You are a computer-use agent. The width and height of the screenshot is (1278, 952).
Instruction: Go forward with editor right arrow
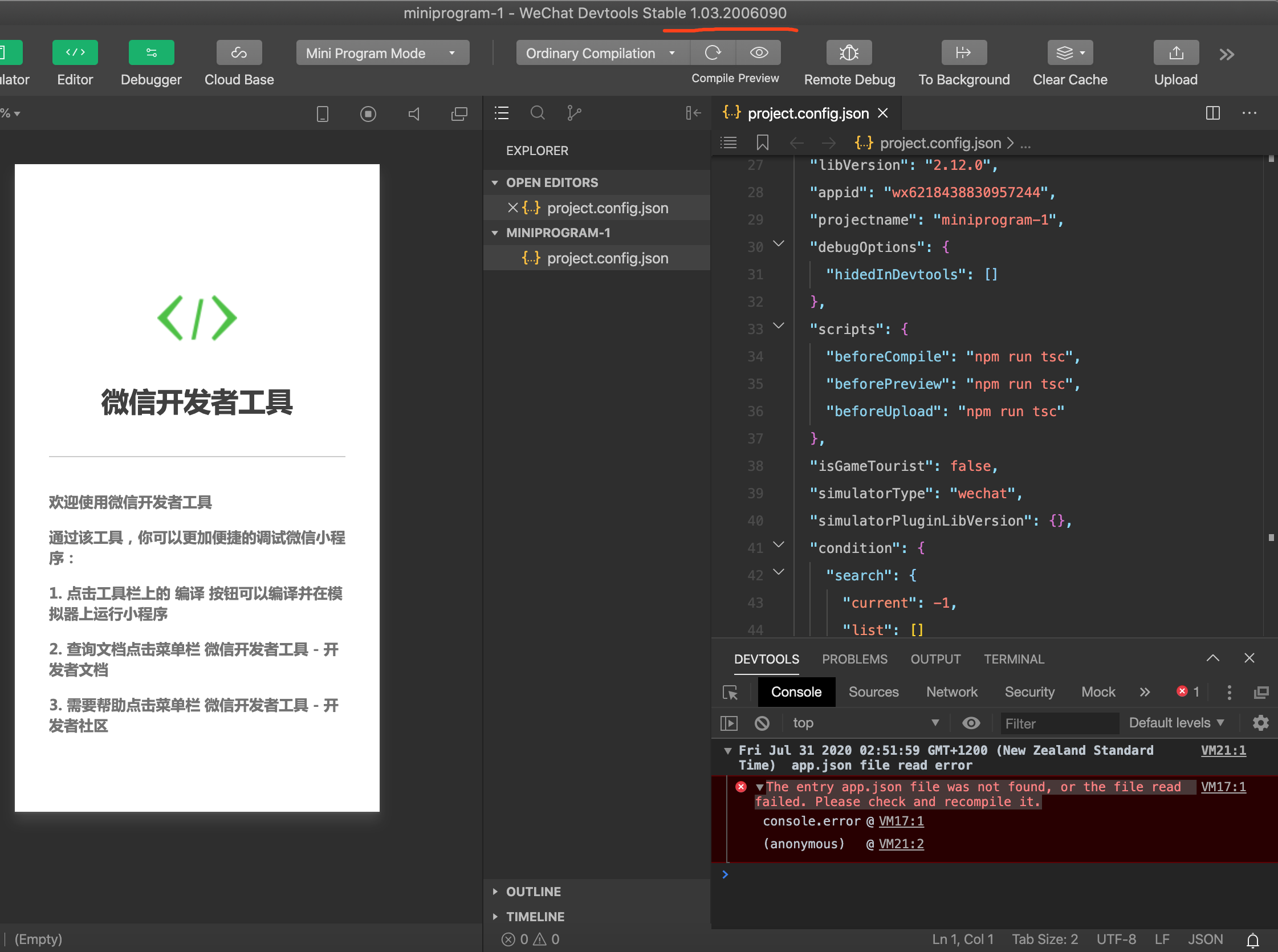(829, 143)
